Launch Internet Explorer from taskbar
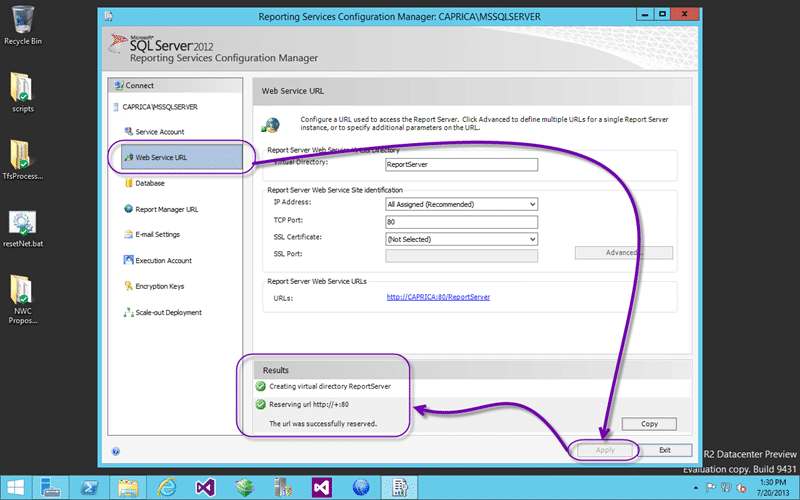Viewport: 800px width, 500px height. click(x=166, y=488)
